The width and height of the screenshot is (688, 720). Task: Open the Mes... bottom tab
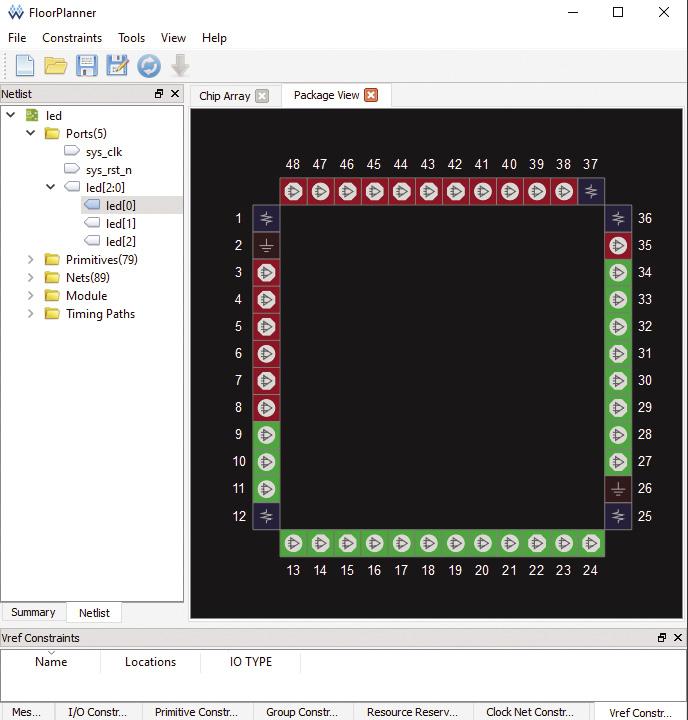[26, 712]
